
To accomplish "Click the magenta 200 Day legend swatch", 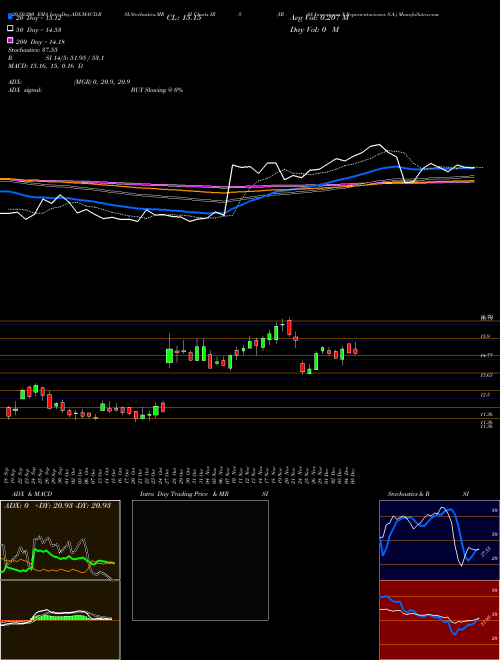I will [x=11, y=40].
